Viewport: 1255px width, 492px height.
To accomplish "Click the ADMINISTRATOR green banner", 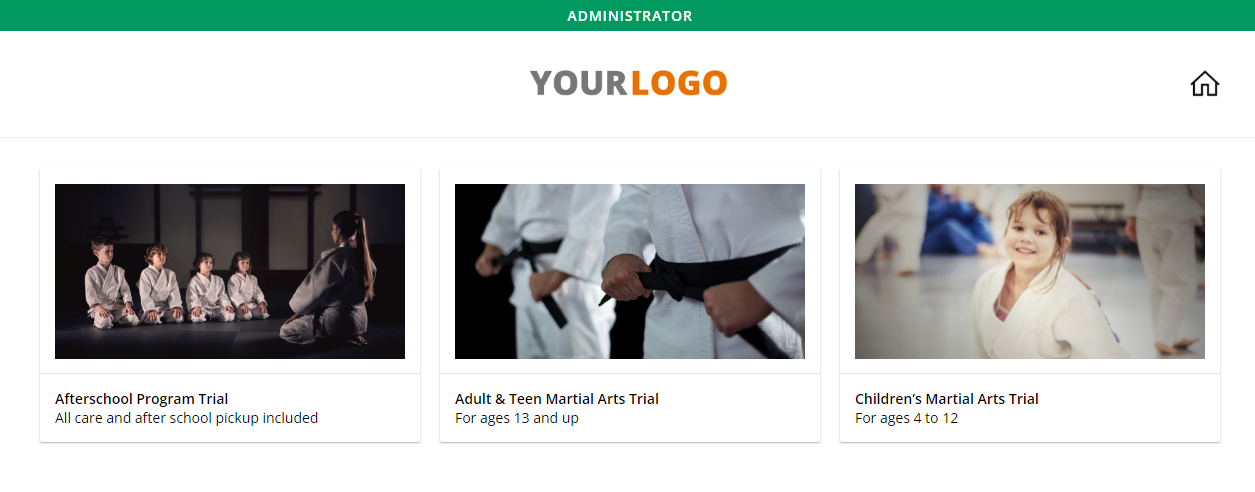I will pyautogui.click(x=627, y=15).
